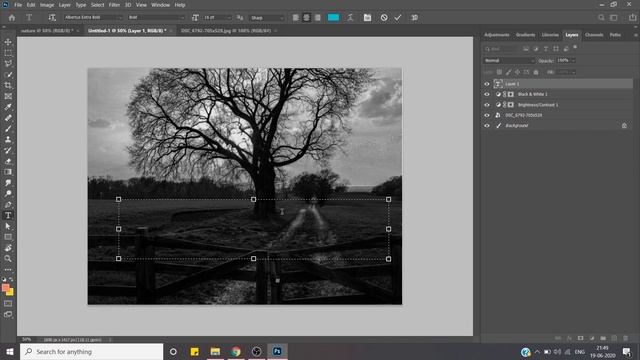Hide the Brightness/Contrast 1 layer
Image resolution: width=640 pixels, height=360 pixels.
point(487,105)
